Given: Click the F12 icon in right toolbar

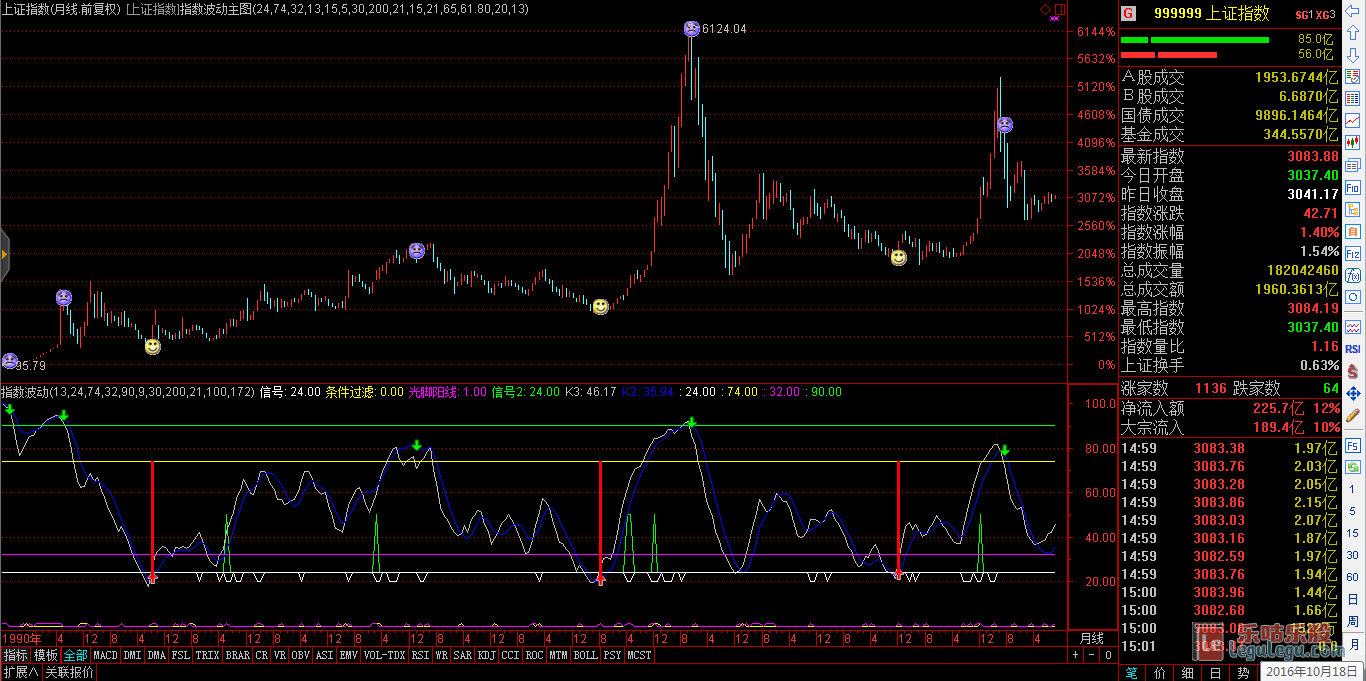Looking at the screenshot, I should [1353, 254].
